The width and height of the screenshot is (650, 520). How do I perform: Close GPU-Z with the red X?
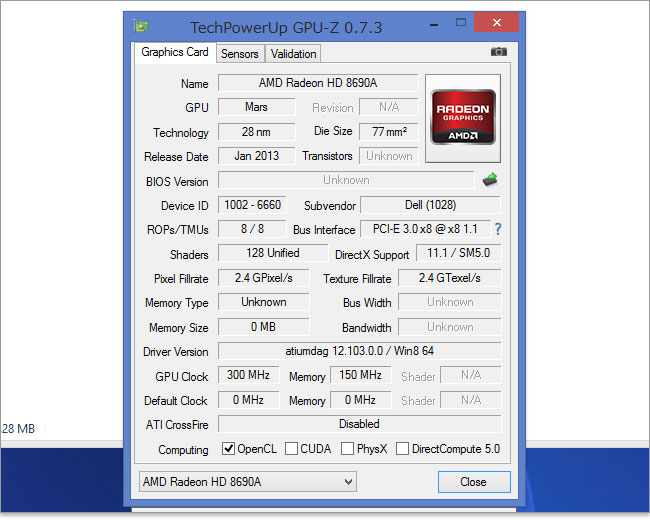point(497,22)
